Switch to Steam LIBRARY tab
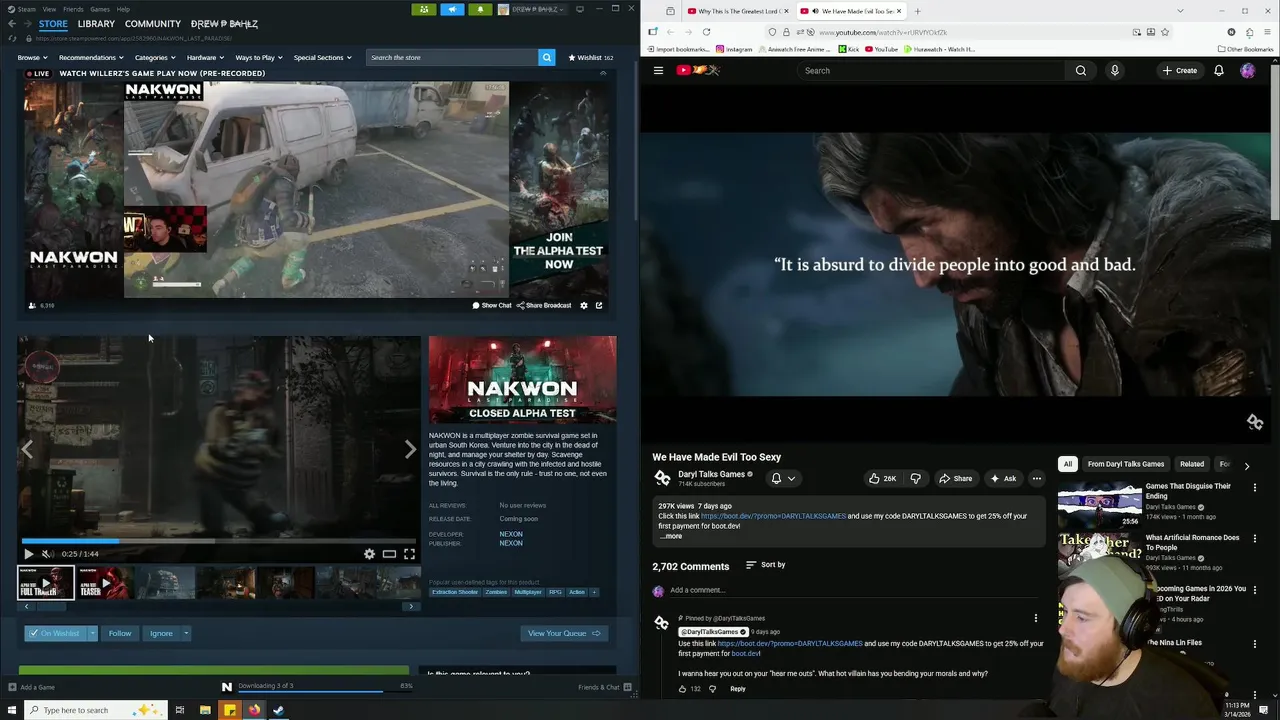 96,23
